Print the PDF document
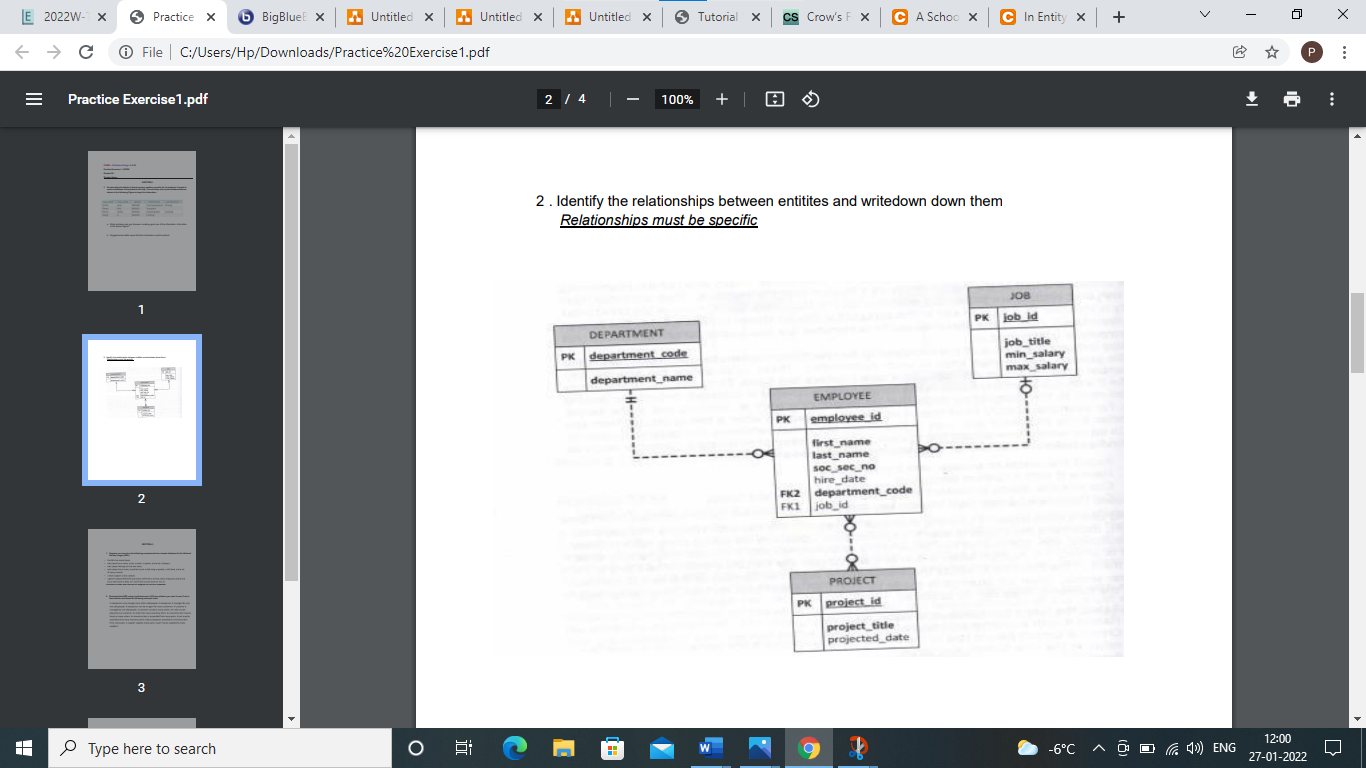 point(1292,99)
